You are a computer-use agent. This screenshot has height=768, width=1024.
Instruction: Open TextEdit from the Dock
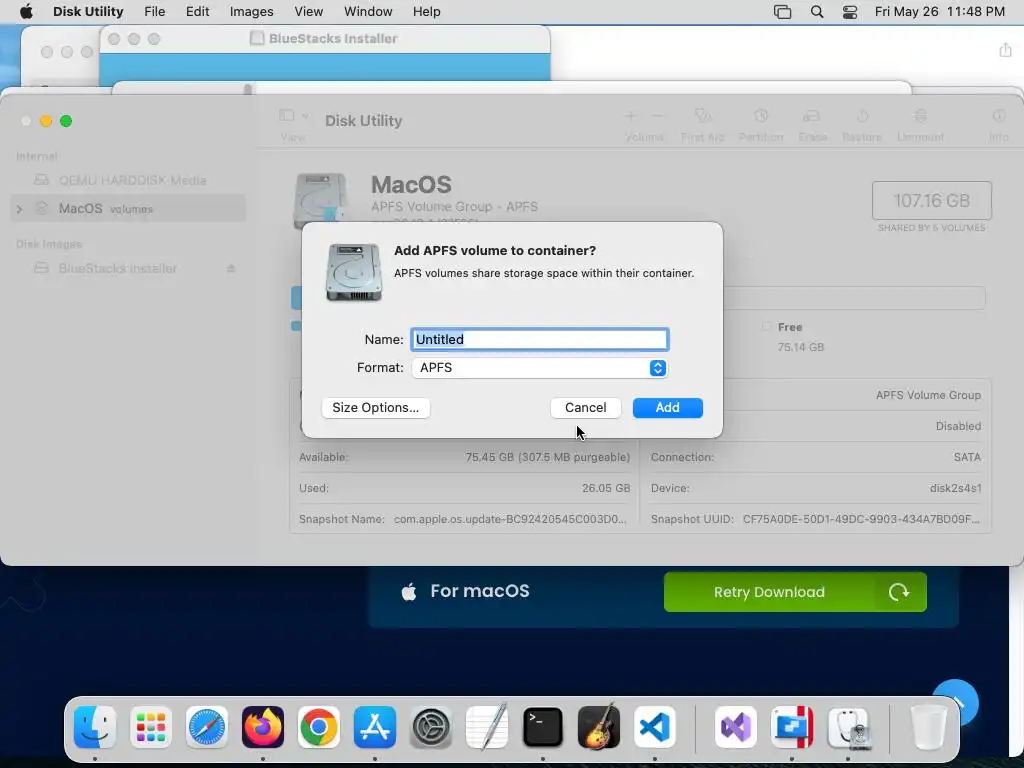point(487,727)
